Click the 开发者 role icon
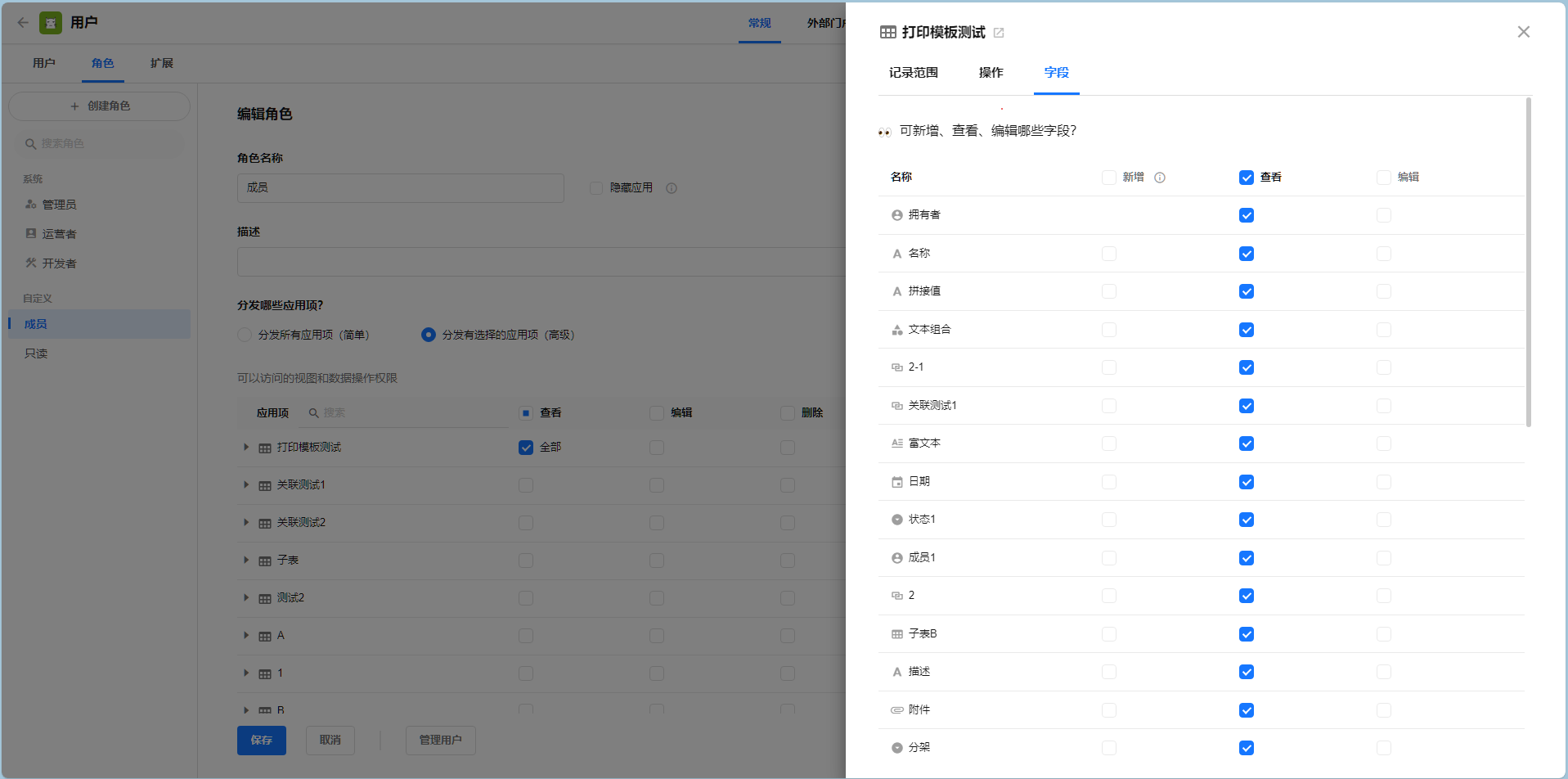Screen dimensions: 1568x779 (x=31, y=263)
